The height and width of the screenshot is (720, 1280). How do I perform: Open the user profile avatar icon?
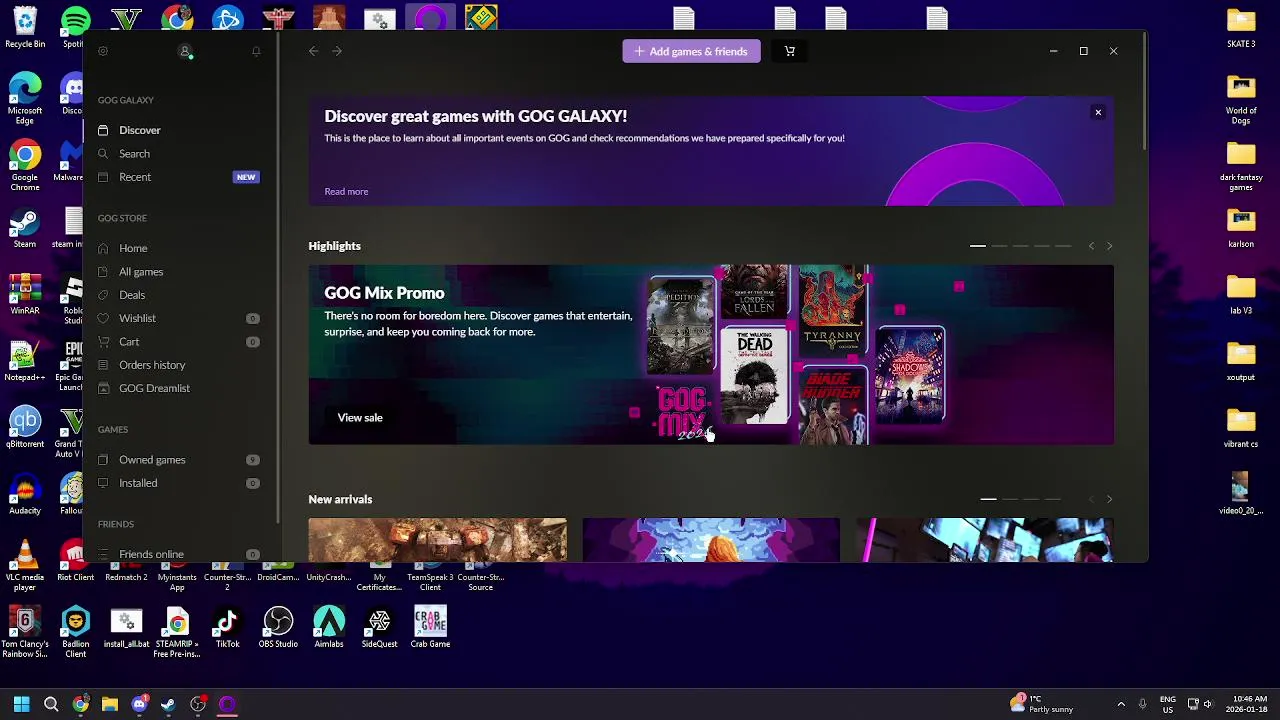pyautogui.click(x=185, y=51)
